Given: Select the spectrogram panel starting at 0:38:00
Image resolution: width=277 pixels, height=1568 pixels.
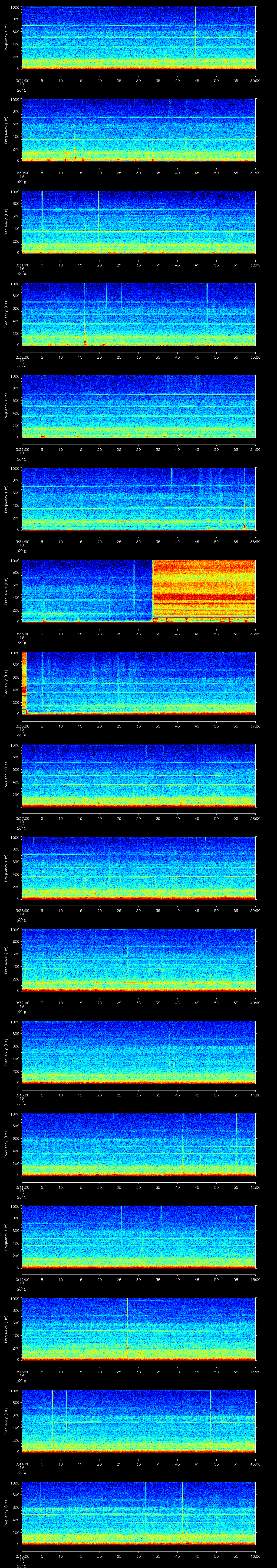Looking at the screenshot, I should [138, 867].
